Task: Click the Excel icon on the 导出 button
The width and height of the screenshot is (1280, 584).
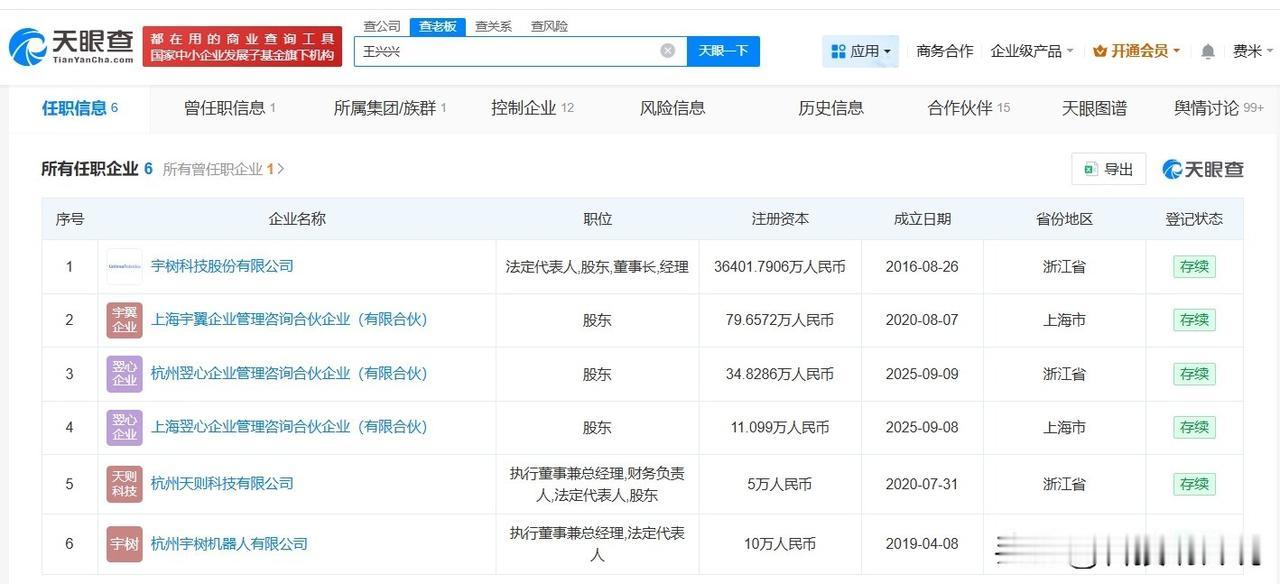Action: click(x=1090, y=170)
